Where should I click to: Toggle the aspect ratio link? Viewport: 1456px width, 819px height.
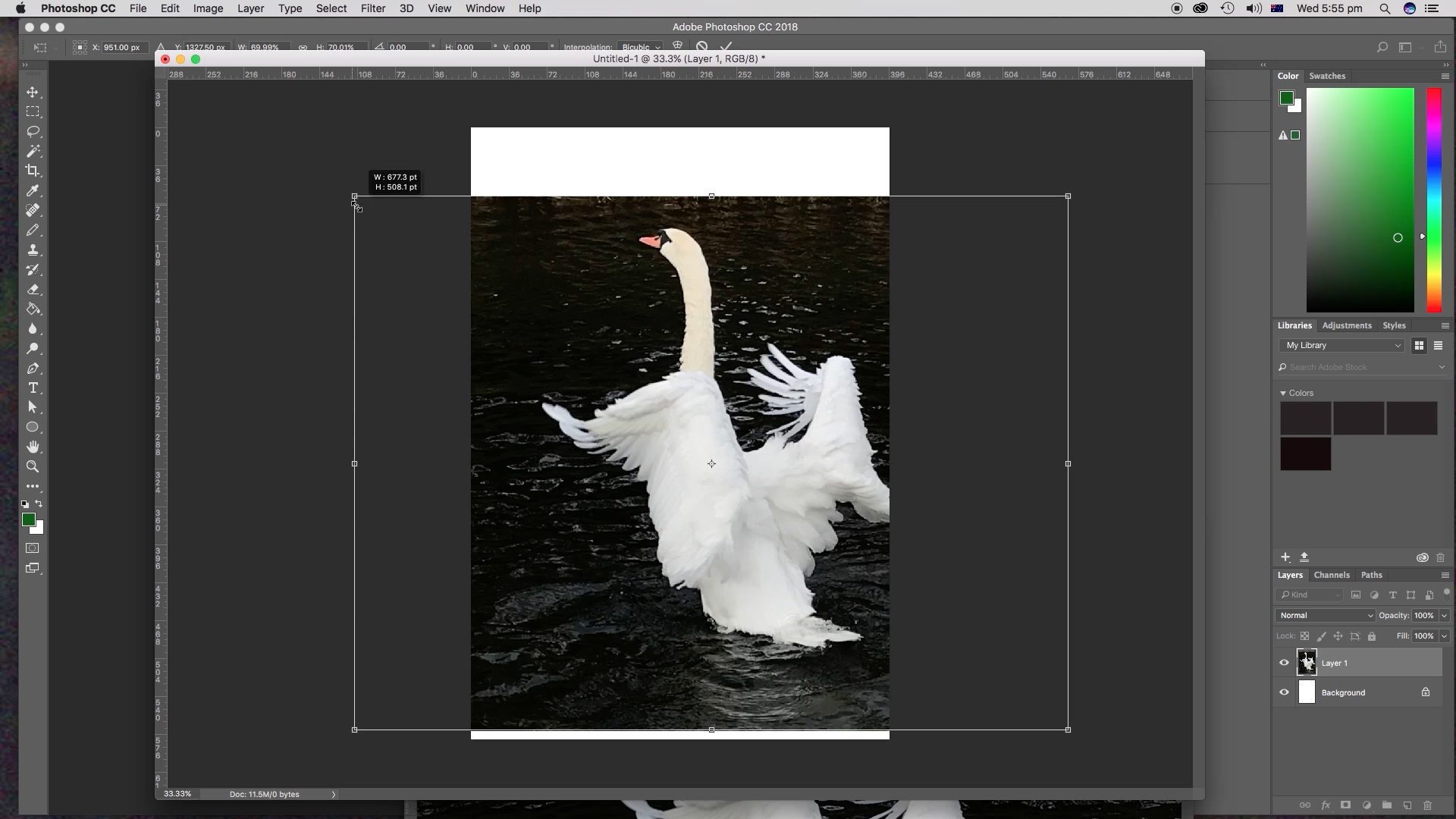(303, 47)
